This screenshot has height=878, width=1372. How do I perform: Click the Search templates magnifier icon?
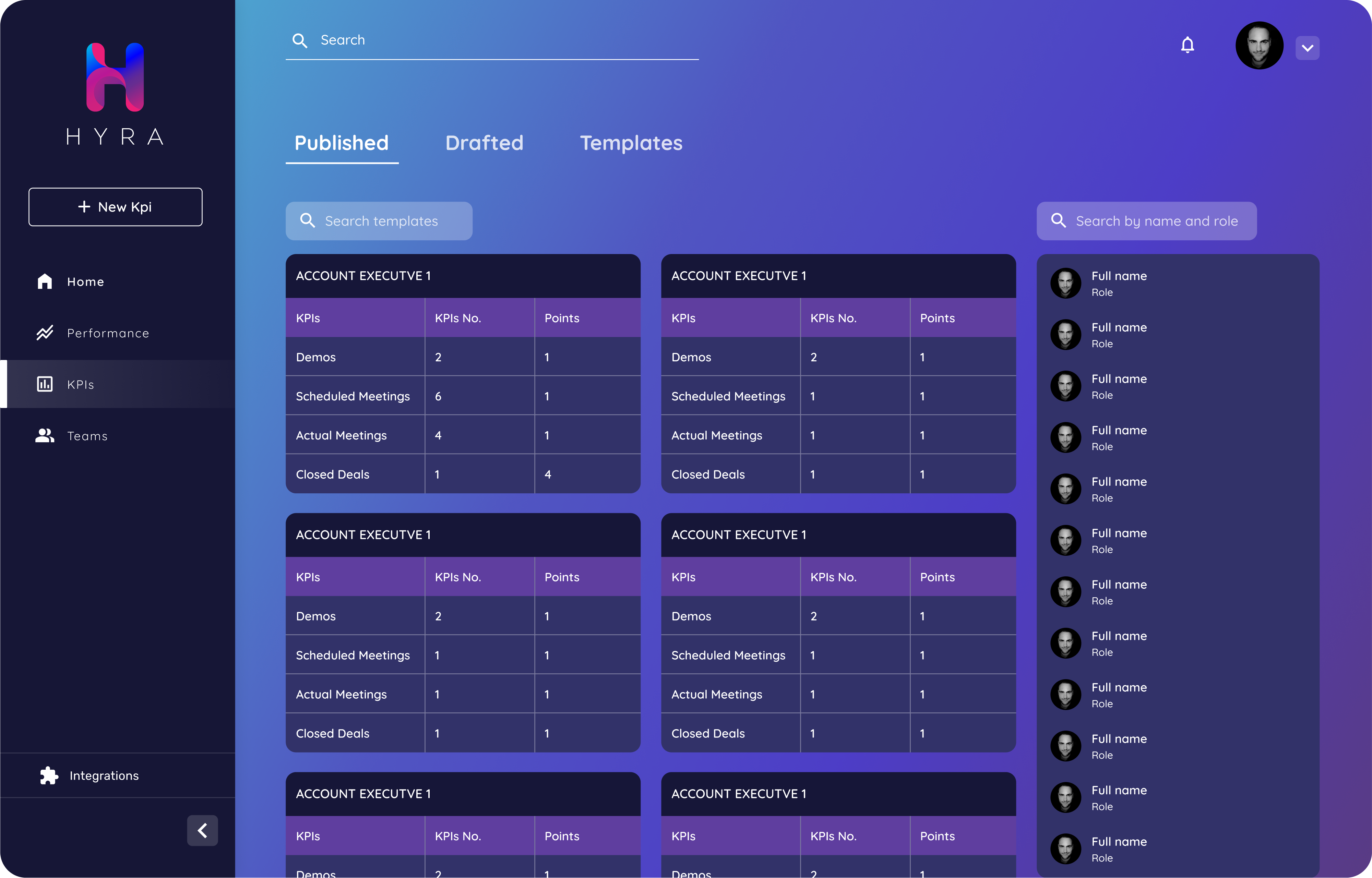tap(307, 221)
